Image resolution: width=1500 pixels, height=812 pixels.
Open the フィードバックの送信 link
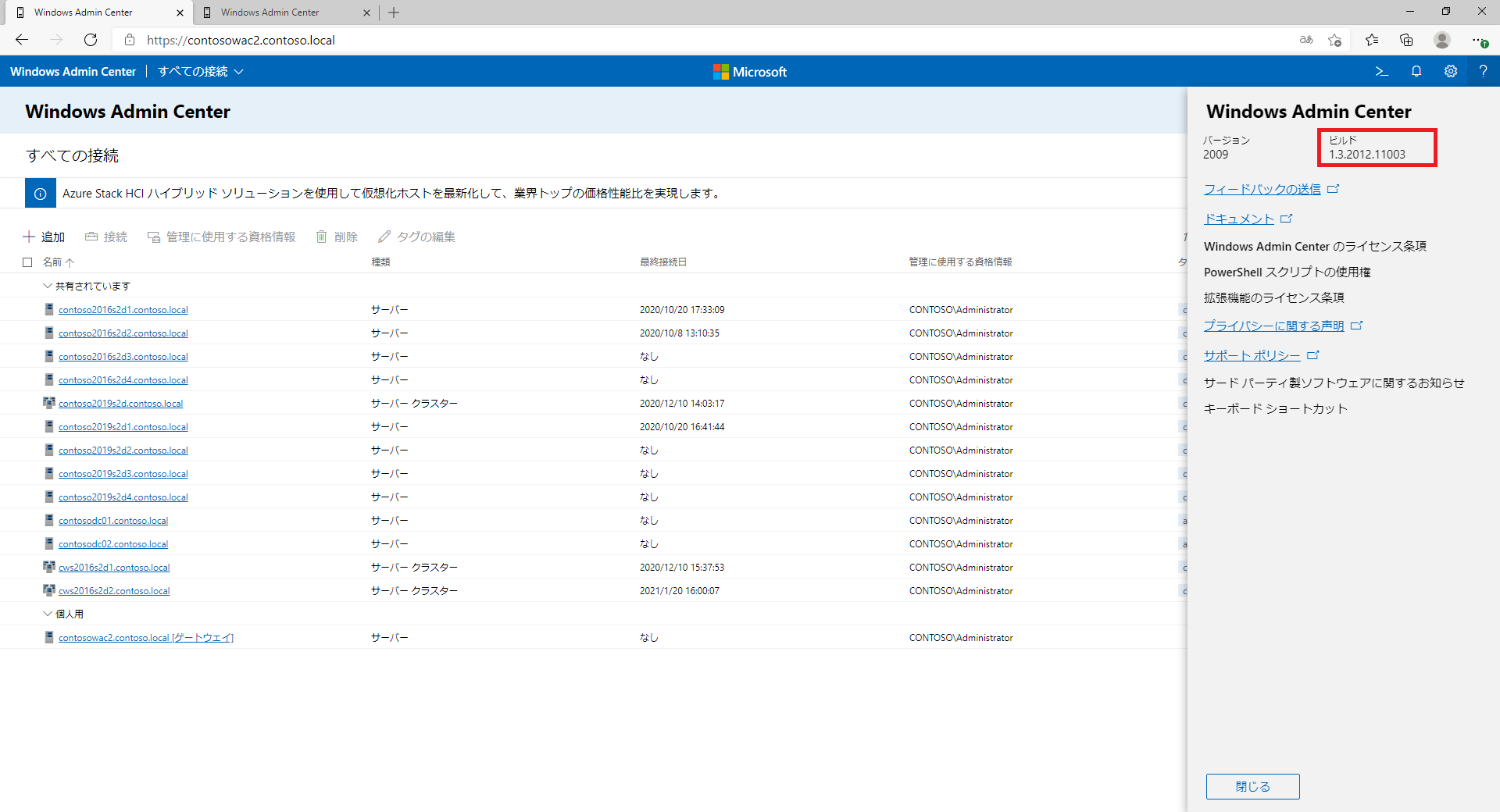(x=1262, y=189)
